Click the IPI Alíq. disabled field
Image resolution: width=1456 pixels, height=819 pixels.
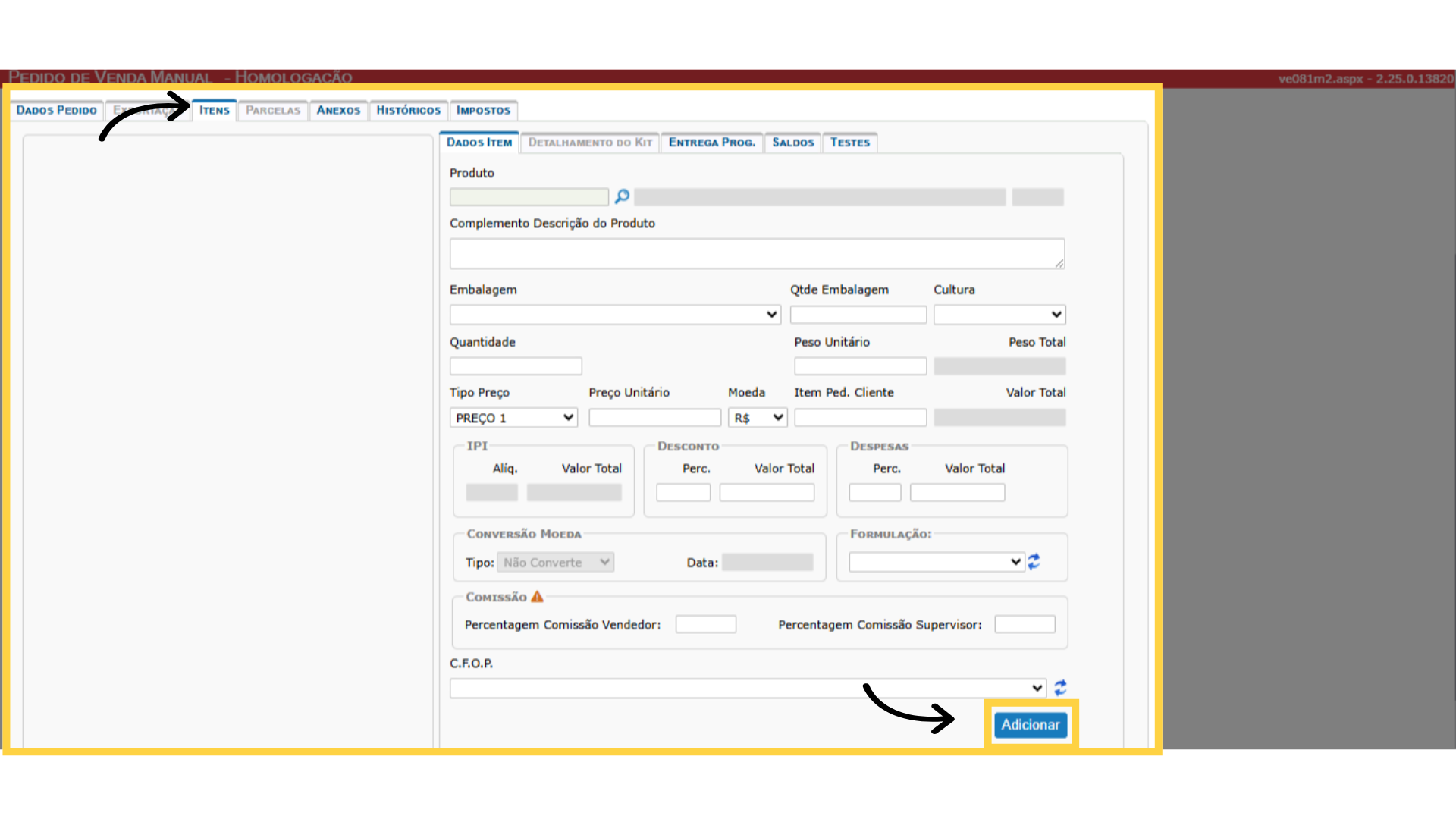[x=492, y=493]
